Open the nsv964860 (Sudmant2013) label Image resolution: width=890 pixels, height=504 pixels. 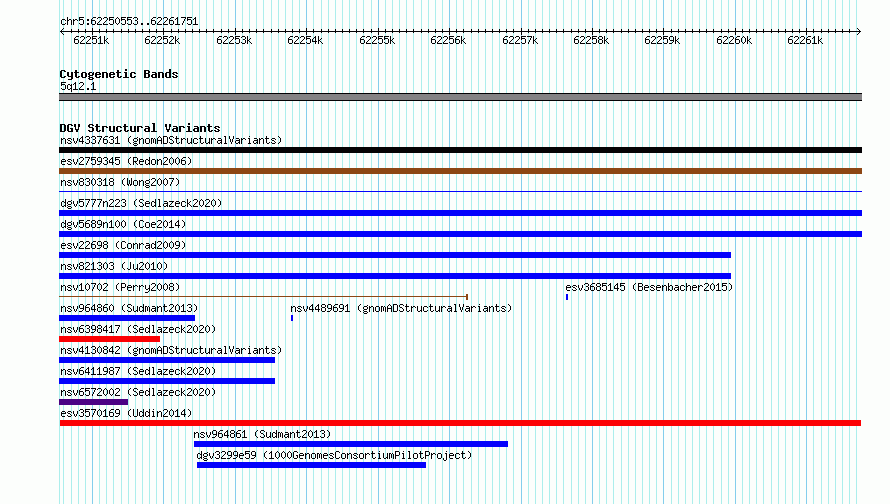click(129, 308)
